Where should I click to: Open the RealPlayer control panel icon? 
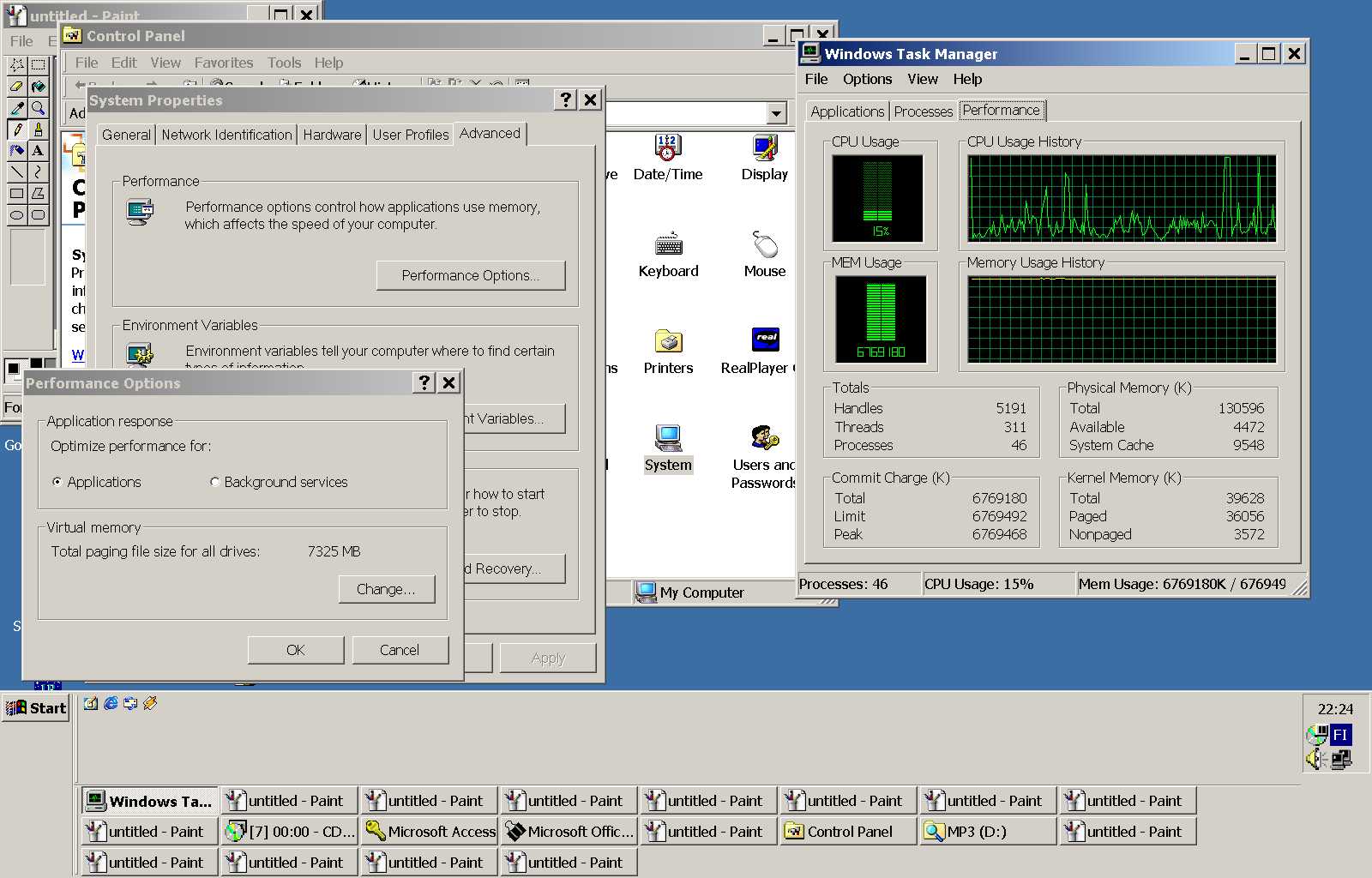click(x=758, y=352)
